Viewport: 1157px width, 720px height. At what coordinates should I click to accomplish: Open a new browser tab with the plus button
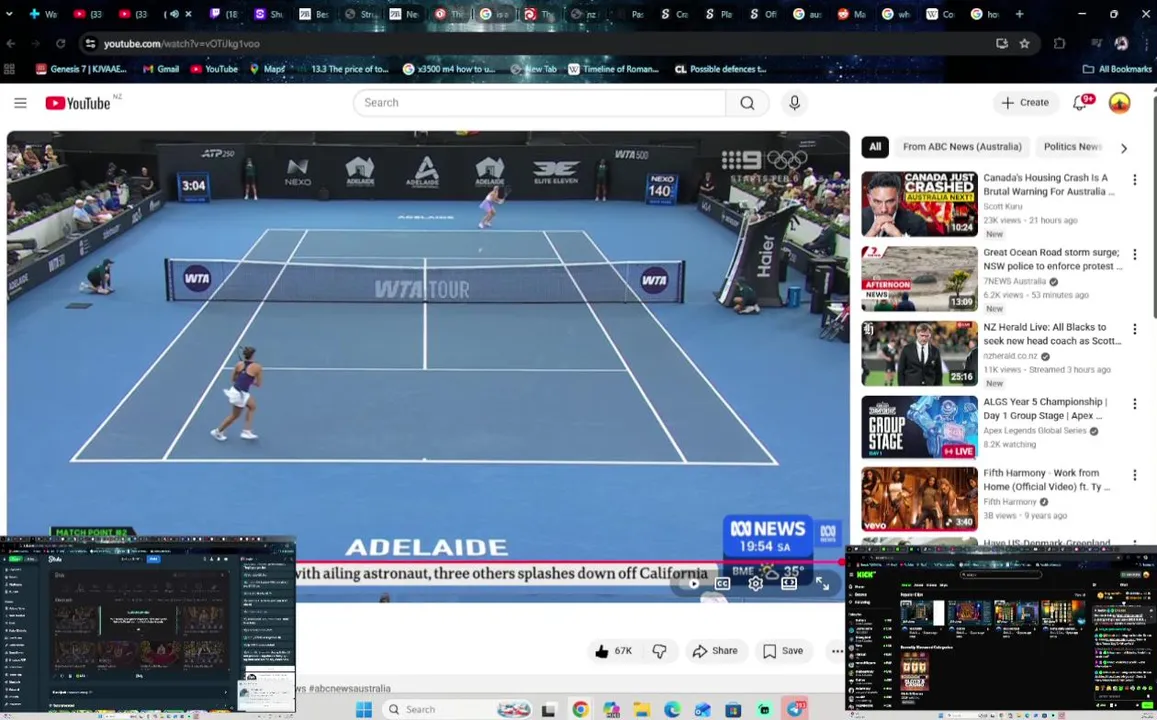click(x=1020, y=14)
